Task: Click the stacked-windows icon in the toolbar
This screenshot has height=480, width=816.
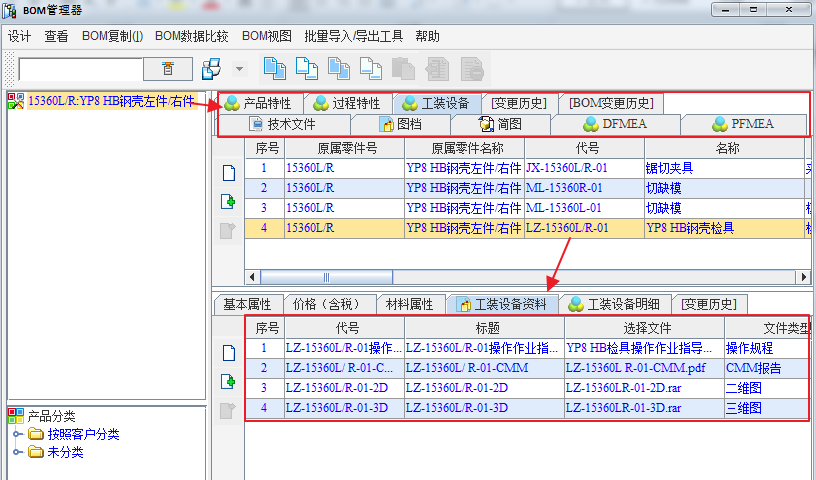Action: pos(211,68)
